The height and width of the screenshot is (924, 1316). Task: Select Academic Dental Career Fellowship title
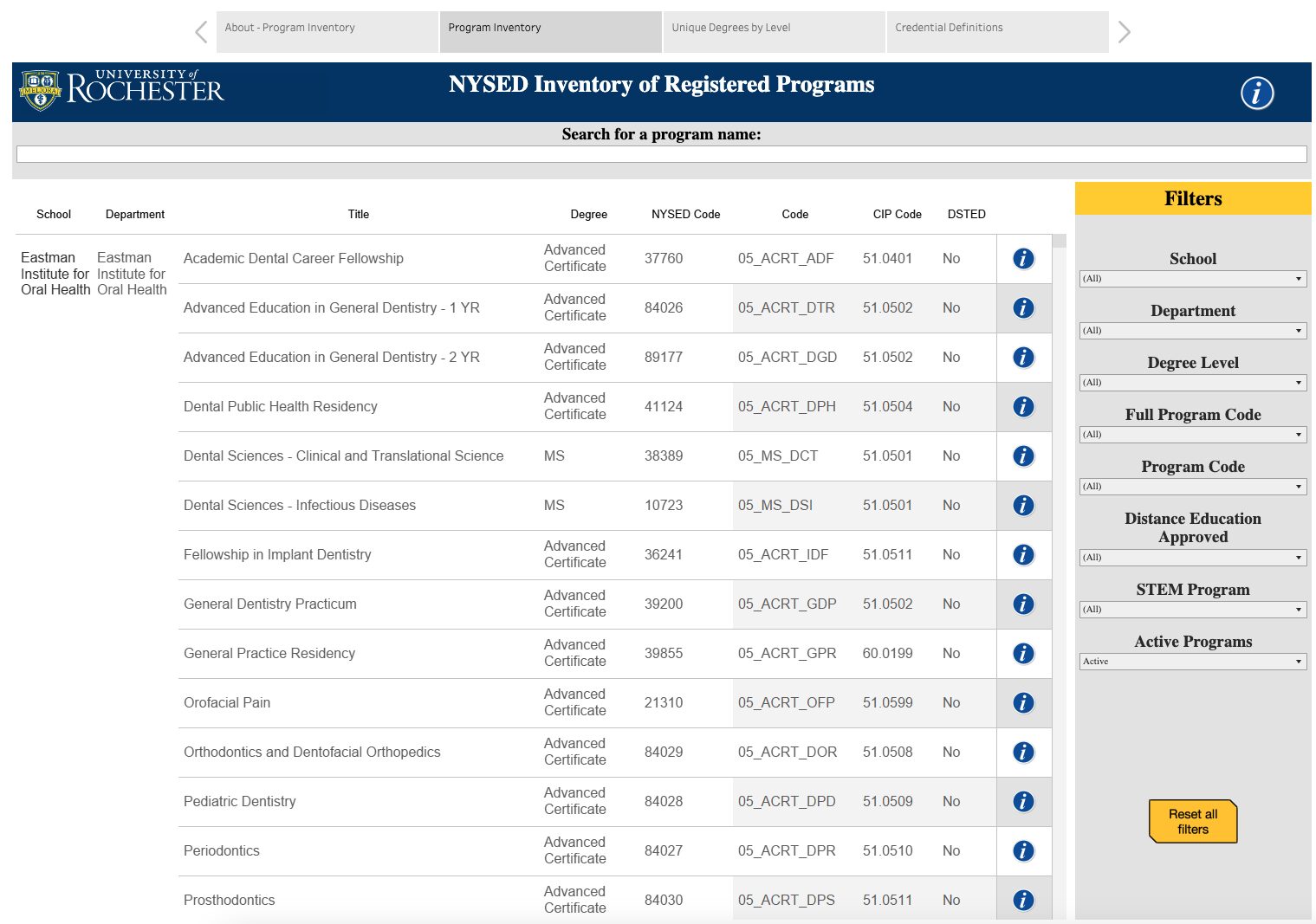click(294, 258)
